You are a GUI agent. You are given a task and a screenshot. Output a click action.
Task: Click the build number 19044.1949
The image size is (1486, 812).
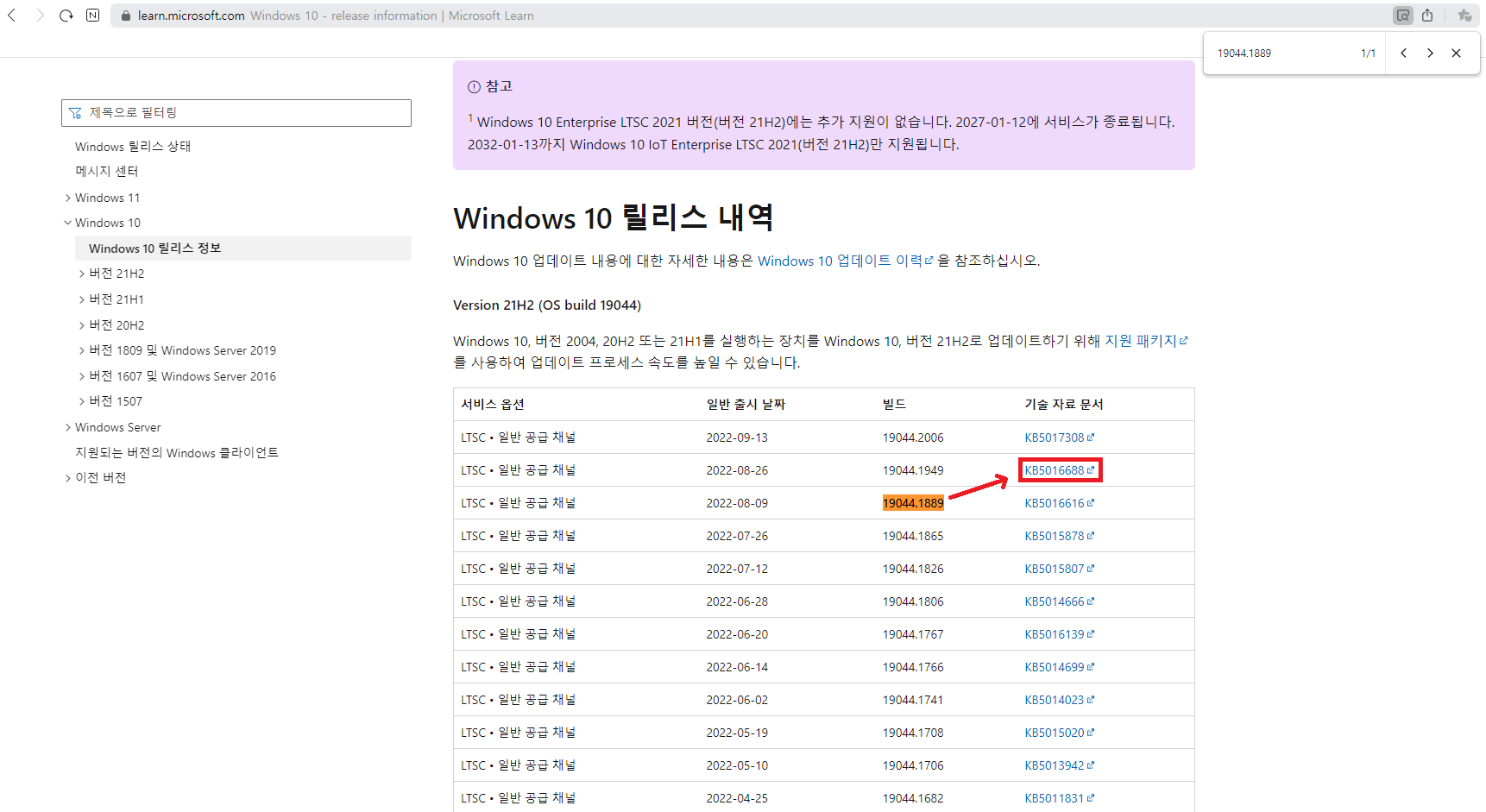(x=913, y=470)
